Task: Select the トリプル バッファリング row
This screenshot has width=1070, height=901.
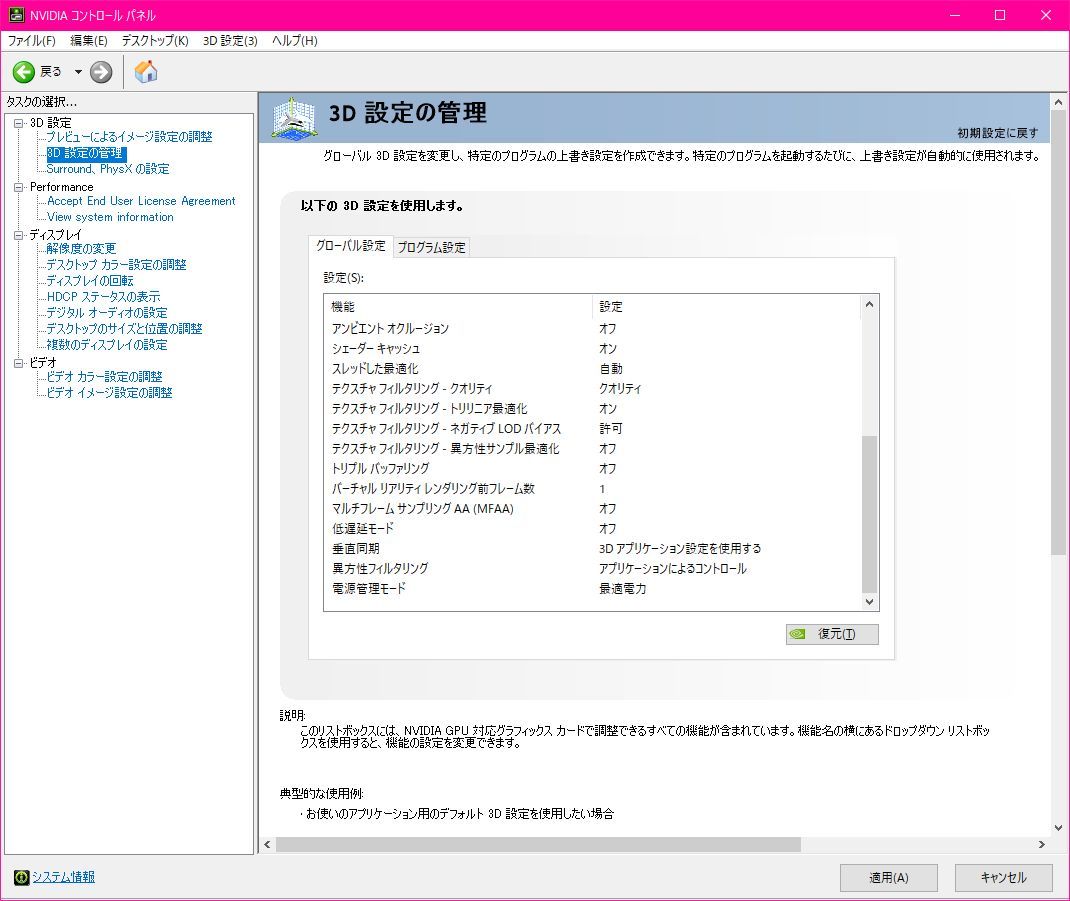Action: (x=592, y=468)
